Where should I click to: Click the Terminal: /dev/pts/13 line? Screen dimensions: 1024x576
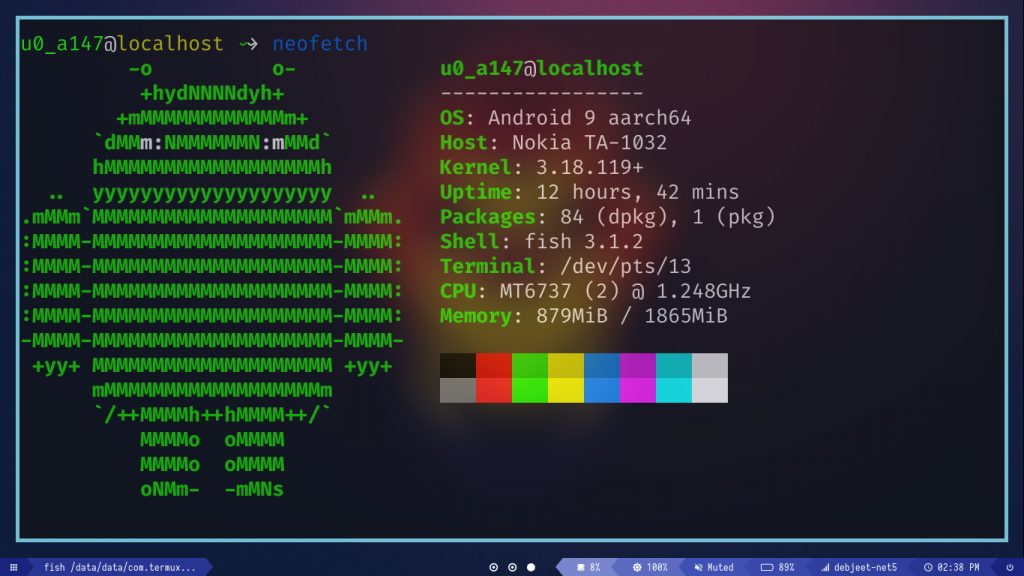point(566,267)
